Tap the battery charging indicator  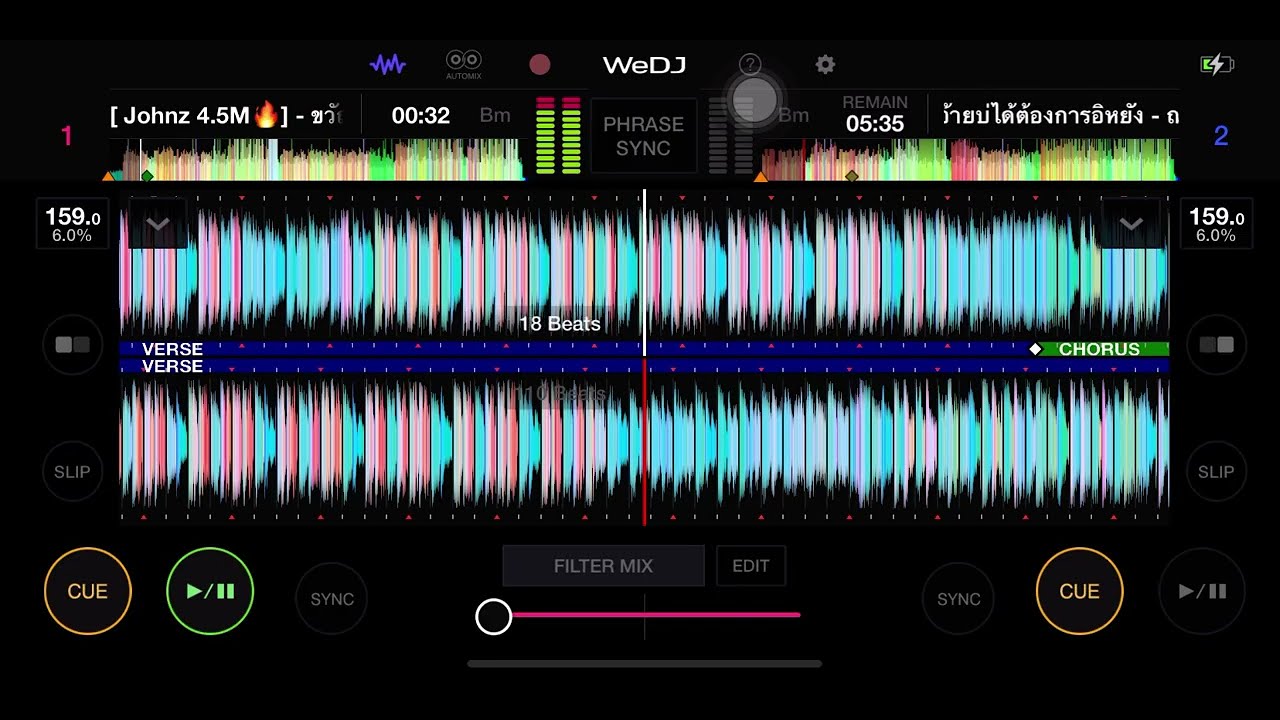1217,65
